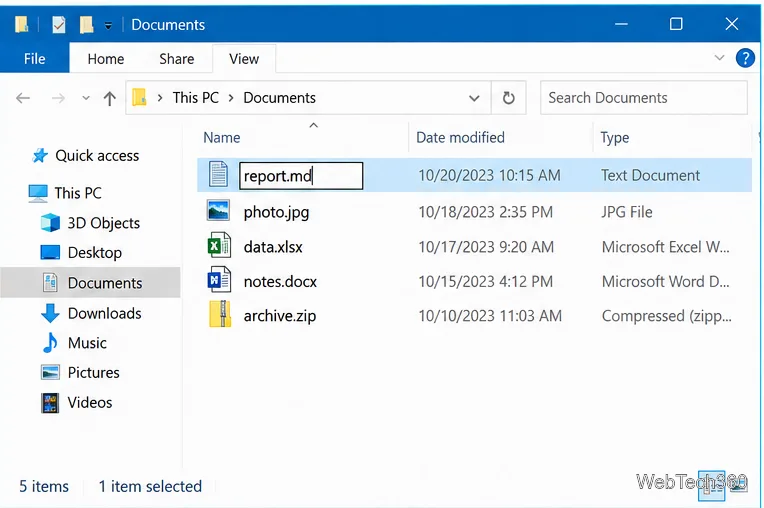
Task: Select This PC in the navigation pane
Action: tap(78, 193)
